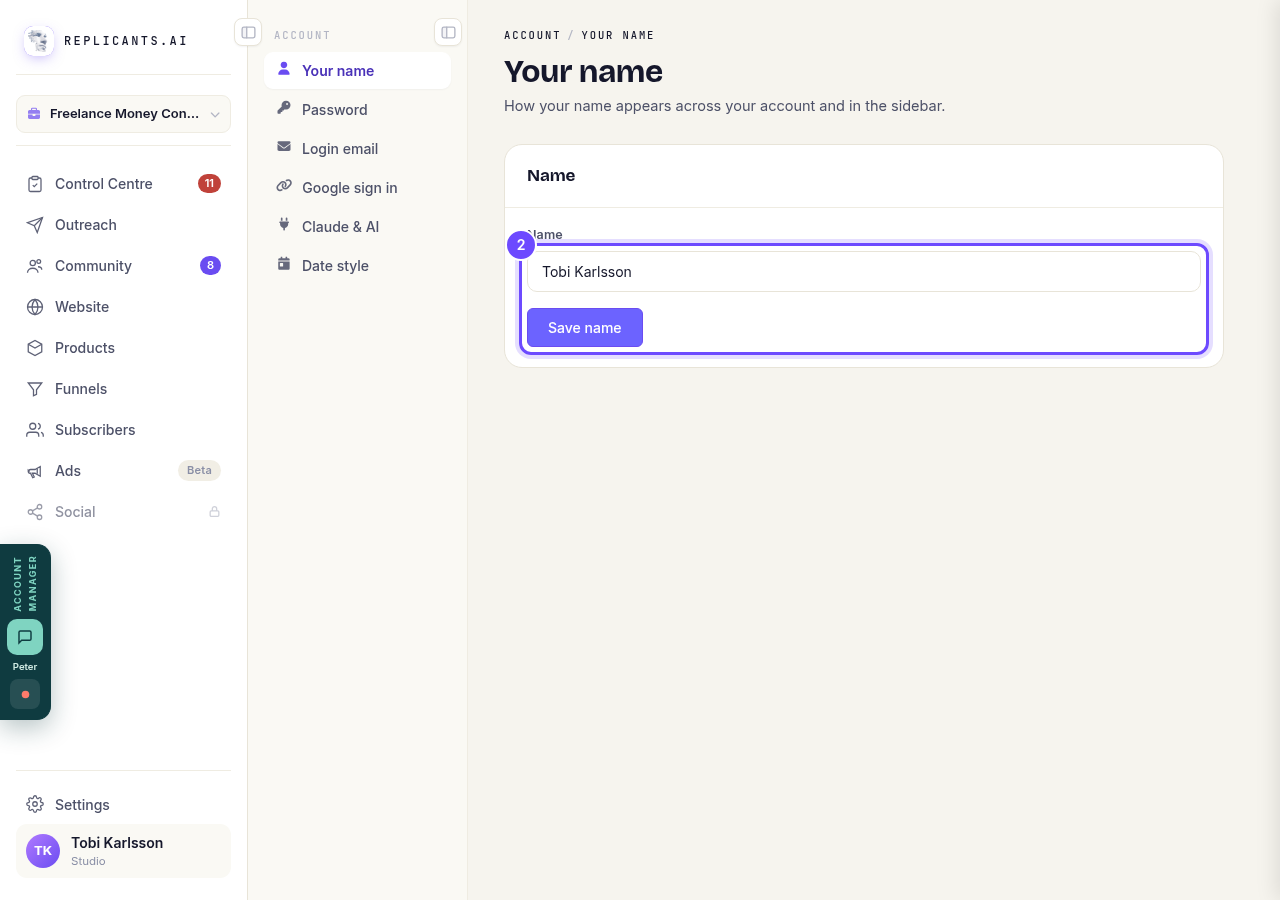The image size is (1280, 900).
Task: Click the Save name button
Action: pos(585,328)
